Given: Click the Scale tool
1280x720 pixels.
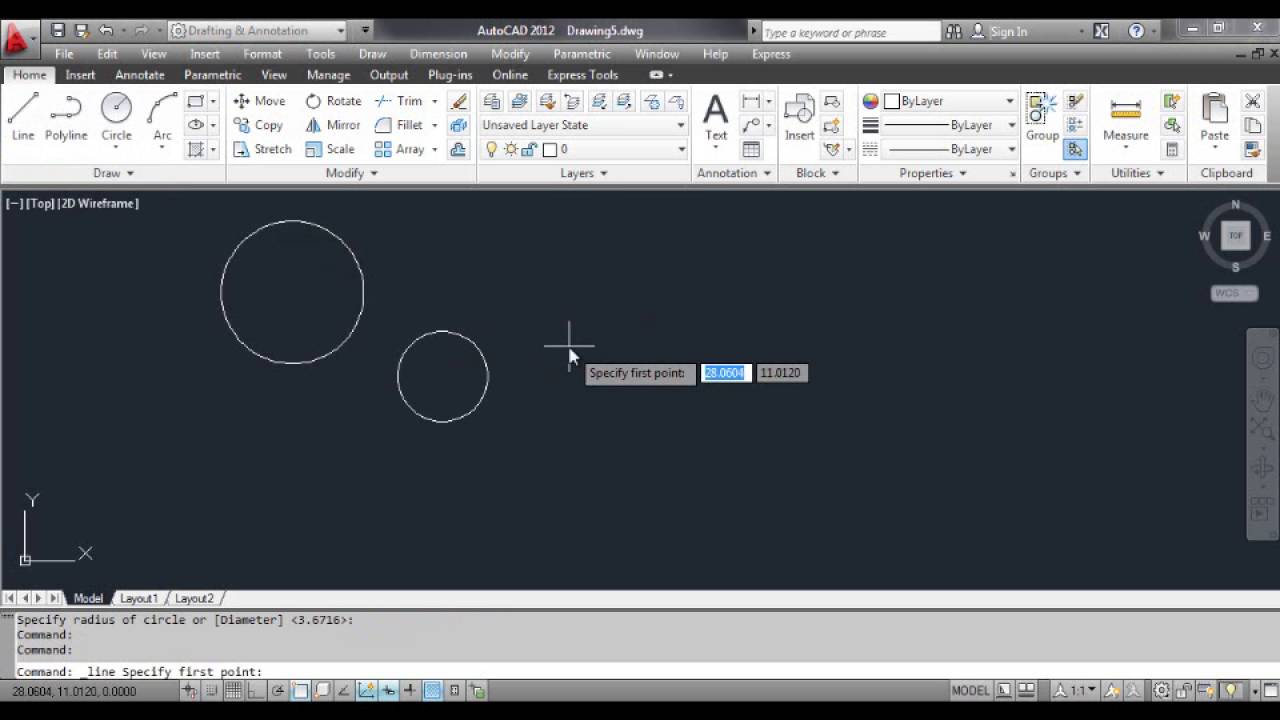Looking at the screenshot, I should pos(330,149).
